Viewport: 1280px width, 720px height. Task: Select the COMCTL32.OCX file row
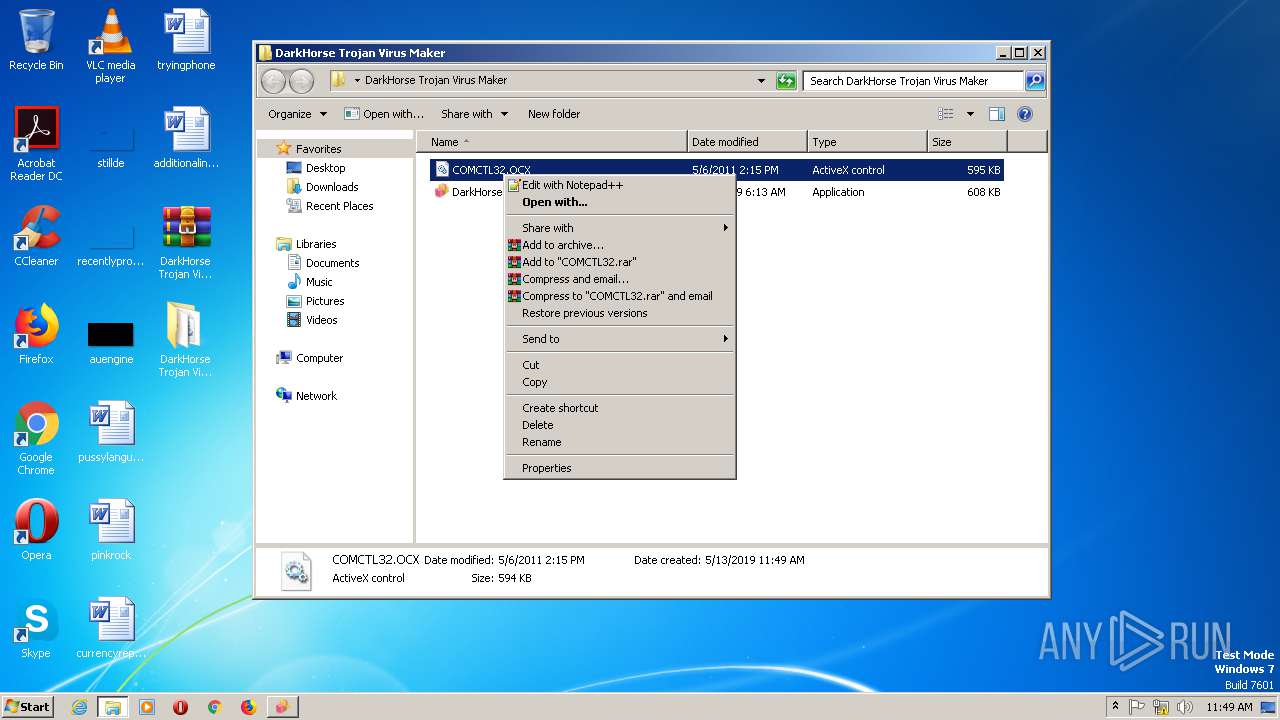[716, 170]
